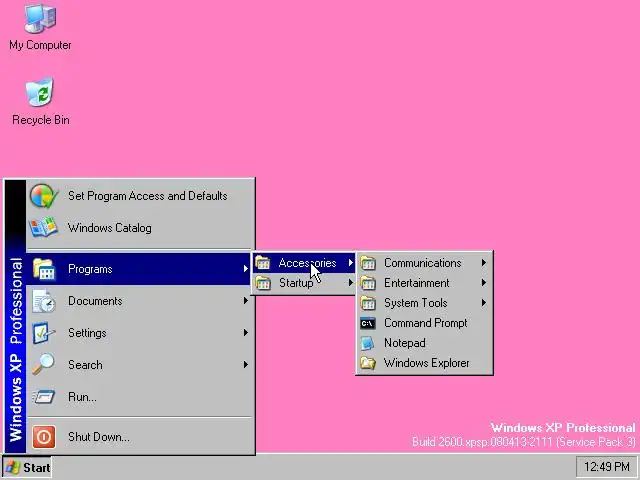Select the Search menu label
The image size is (640, 480).
[85, 364]
